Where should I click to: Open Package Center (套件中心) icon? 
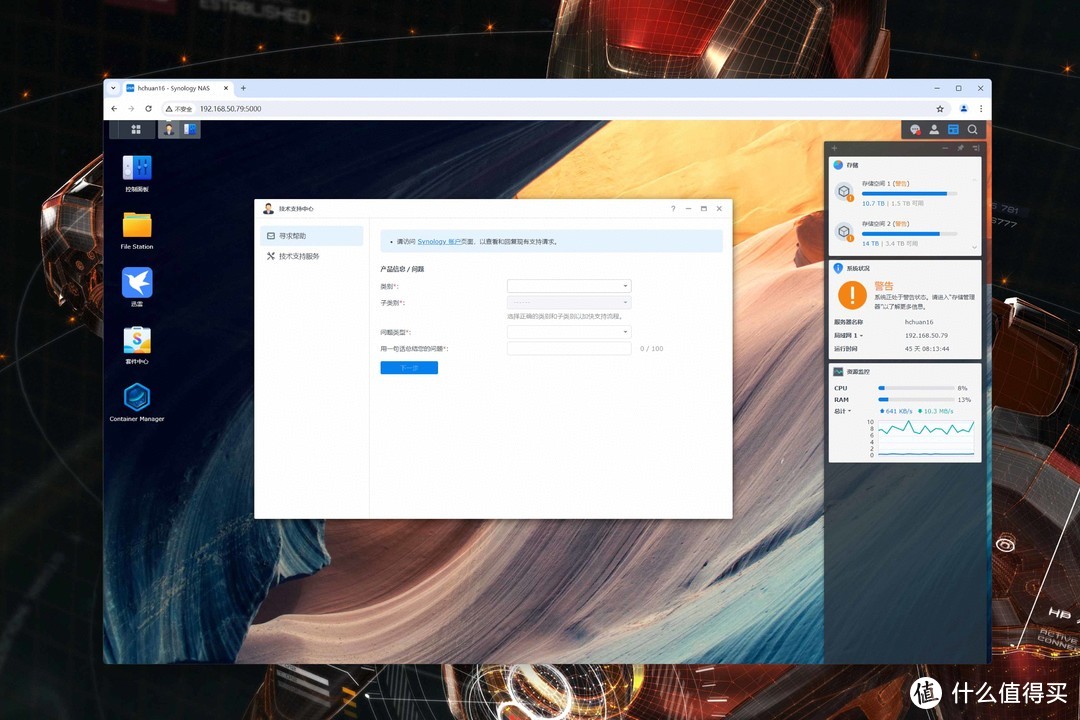[x=137, y=340]
